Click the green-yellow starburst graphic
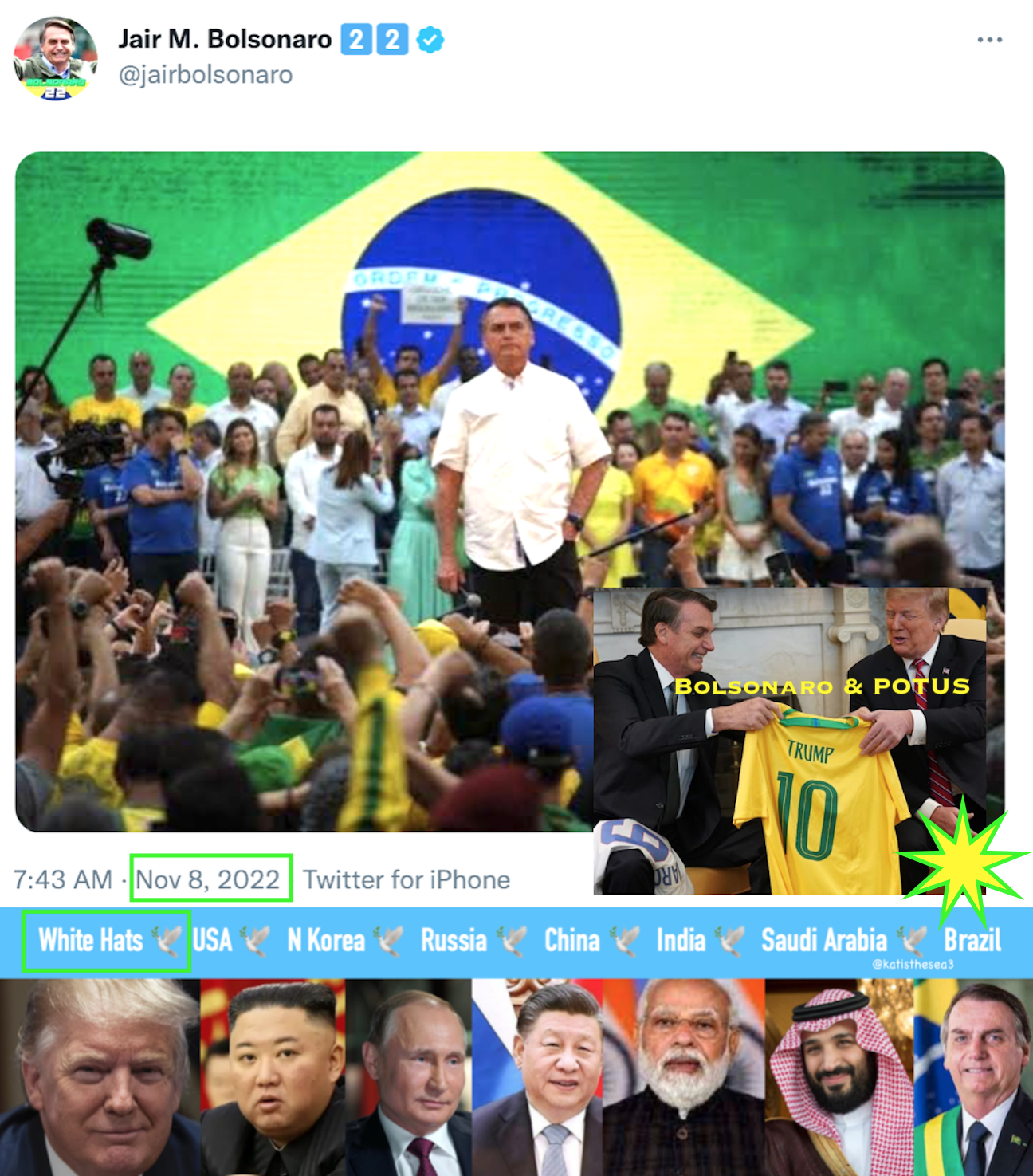 [963, 859]
